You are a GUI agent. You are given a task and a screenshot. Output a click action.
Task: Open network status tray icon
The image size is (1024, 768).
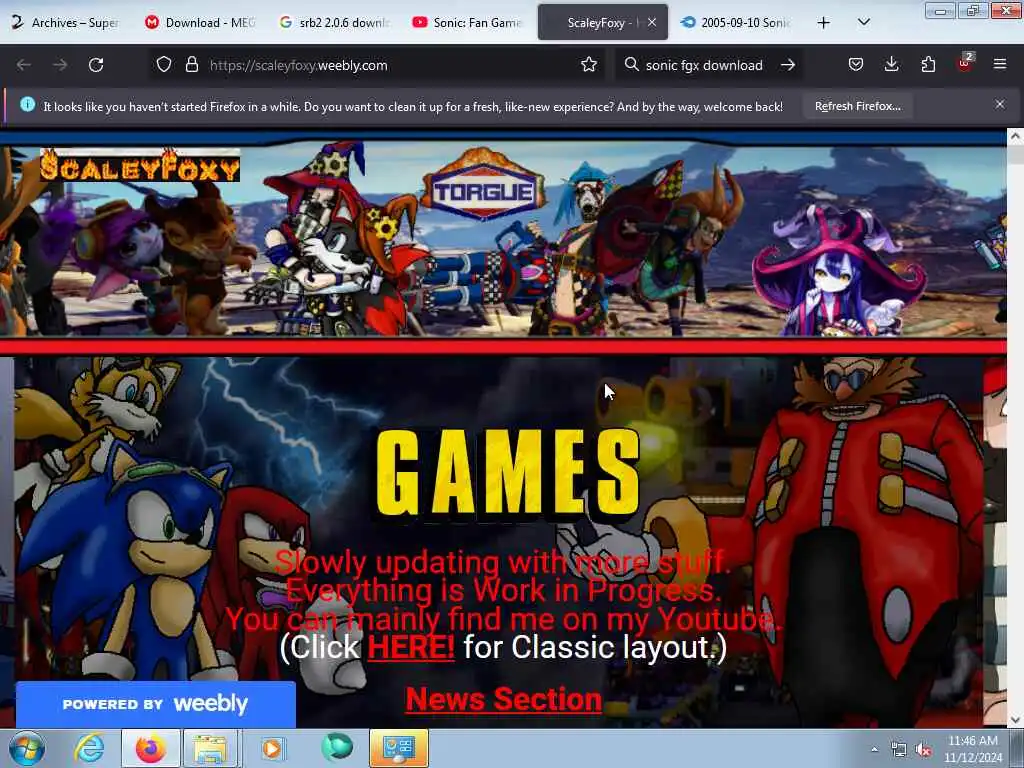pos(899,750)
